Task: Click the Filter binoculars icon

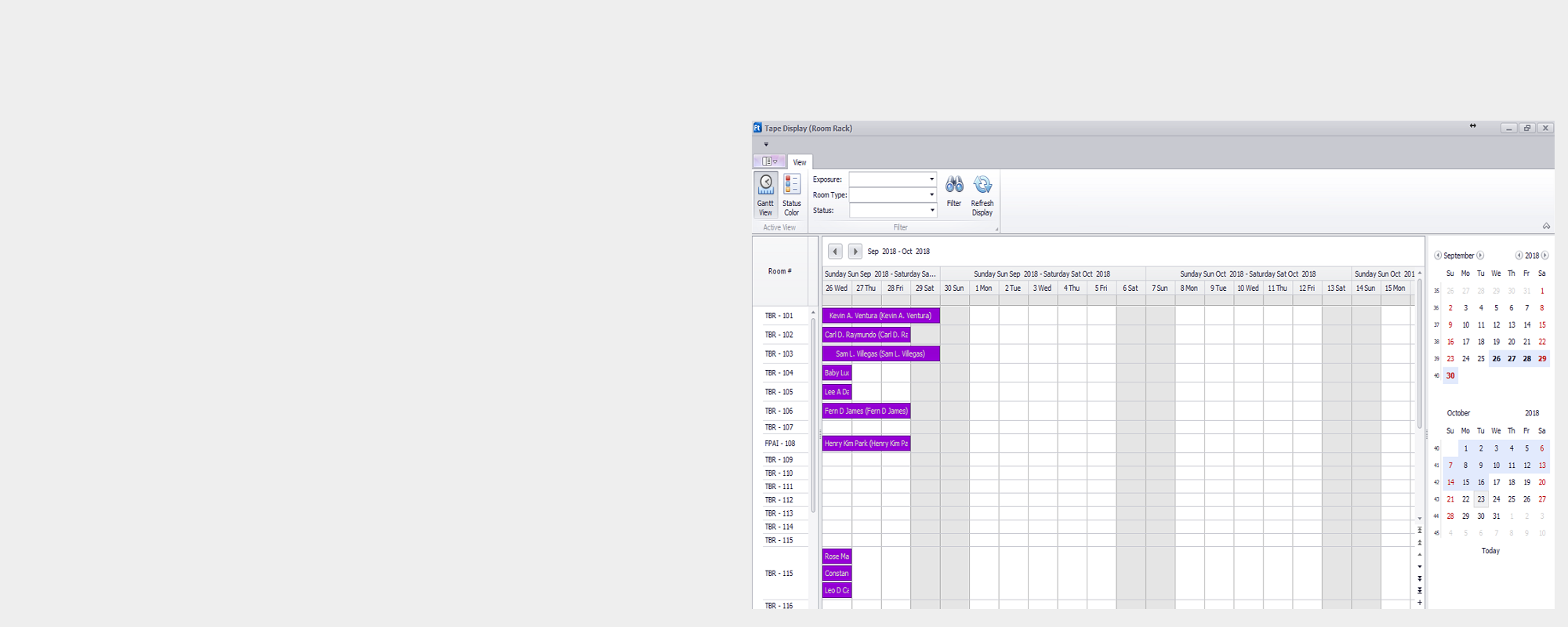Action: tap(953, 191)
